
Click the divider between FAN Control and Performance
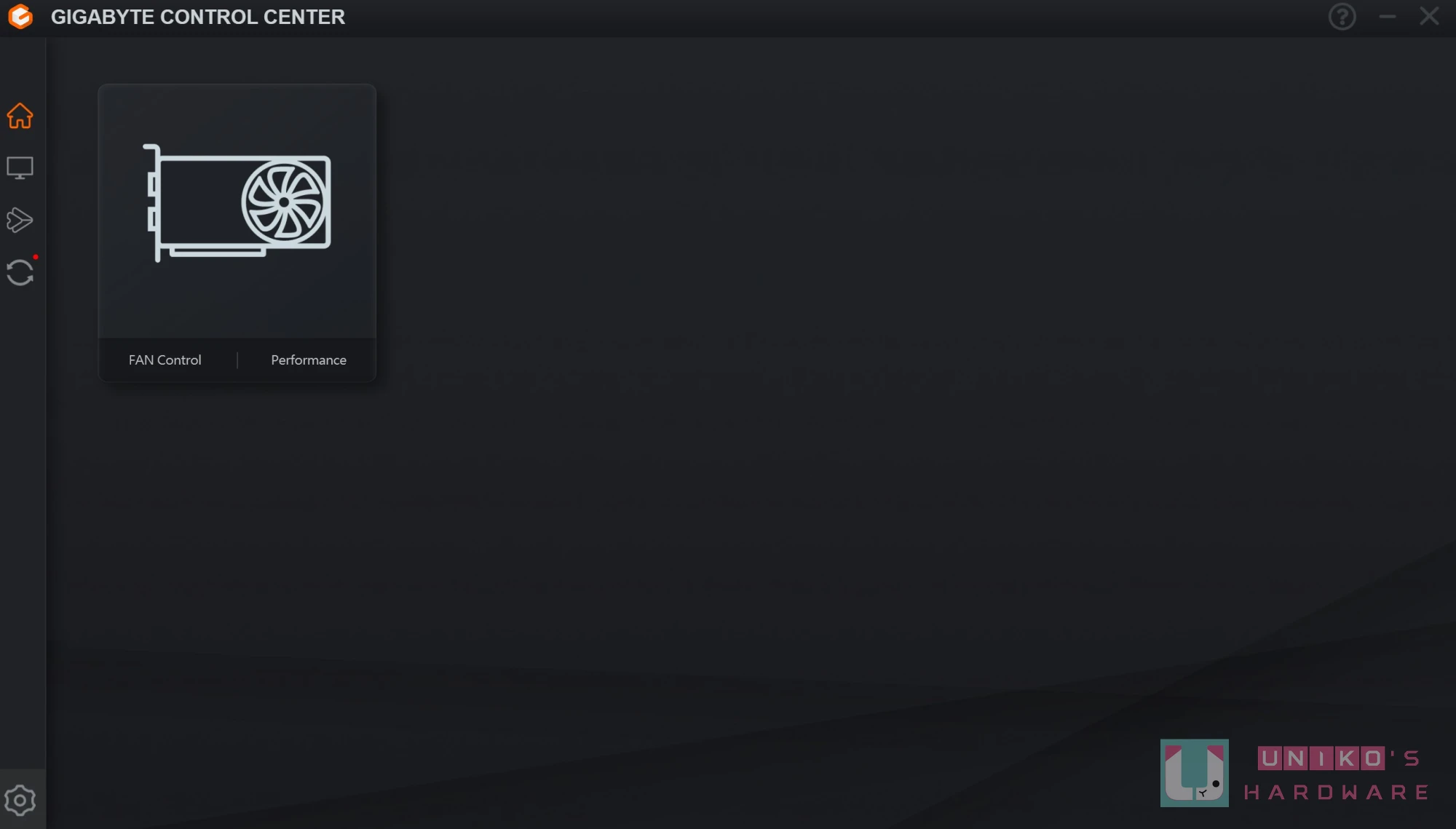[237, 360]
